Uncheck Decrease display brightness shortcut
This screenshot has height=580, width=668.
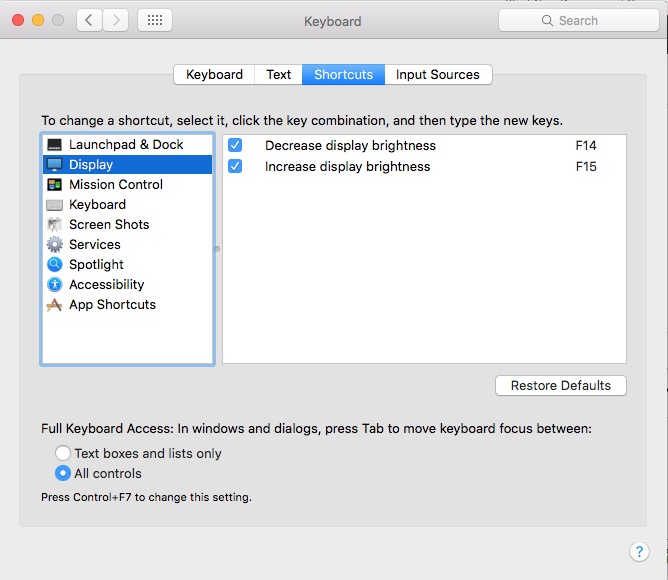coord(235,145)
